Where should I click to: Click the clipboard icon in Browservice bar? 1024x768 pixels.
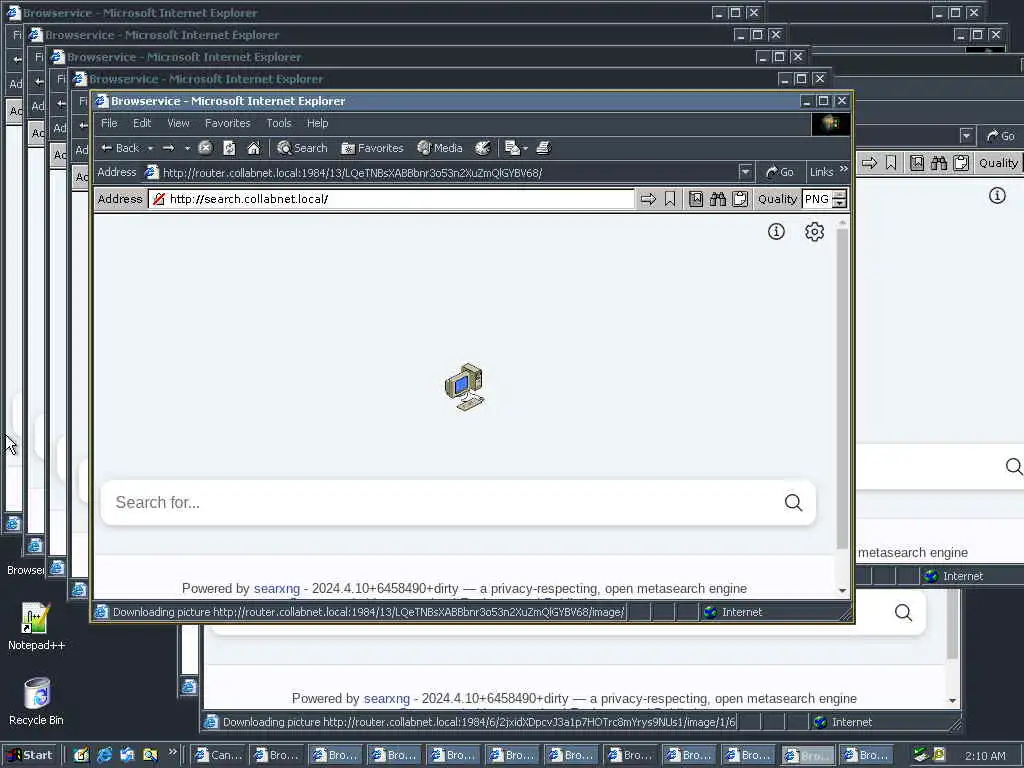pyautogui.click(x=740, y=199)
